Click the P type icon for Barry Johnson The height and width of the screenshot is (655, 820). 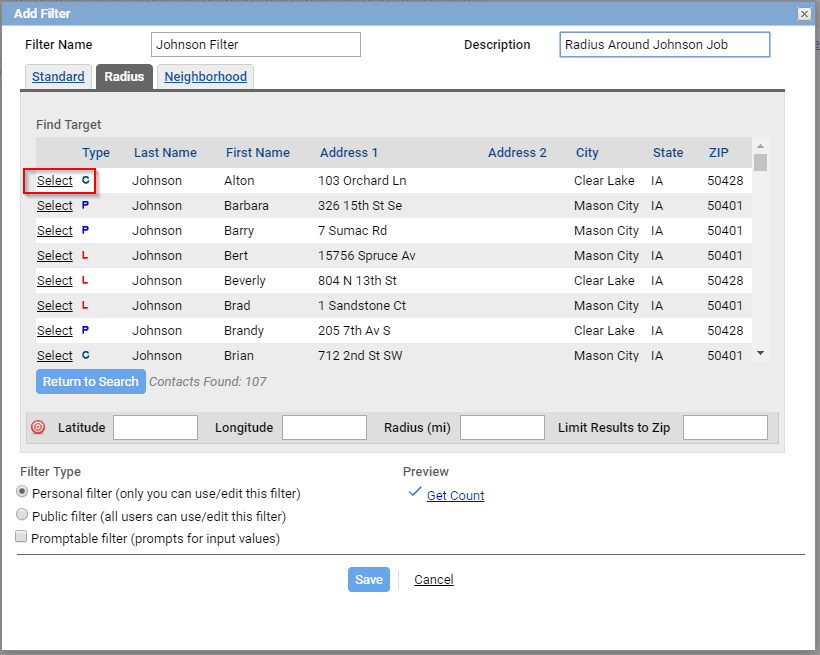85,230
